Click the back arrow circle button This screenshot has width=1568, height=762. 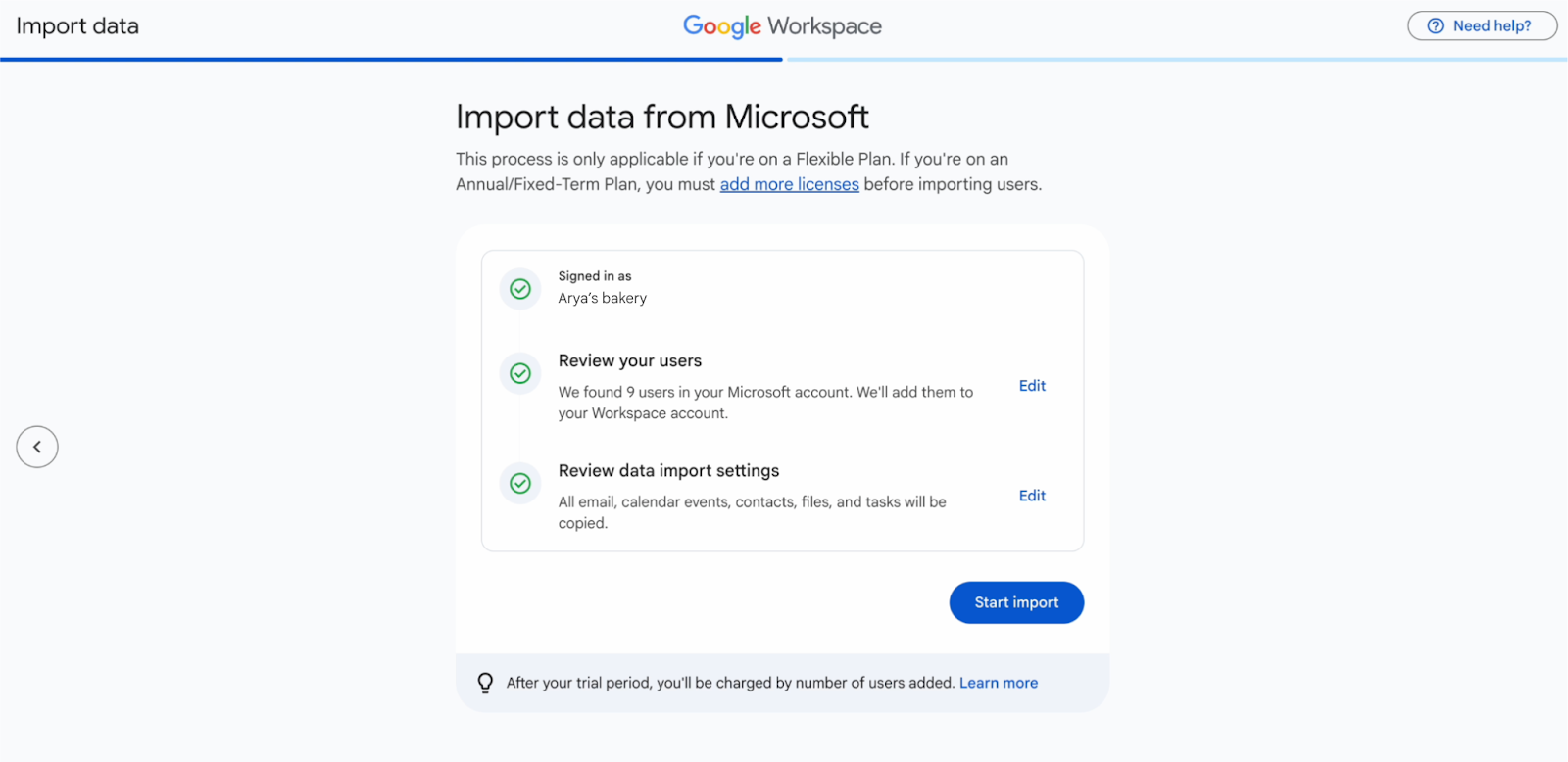37,447
